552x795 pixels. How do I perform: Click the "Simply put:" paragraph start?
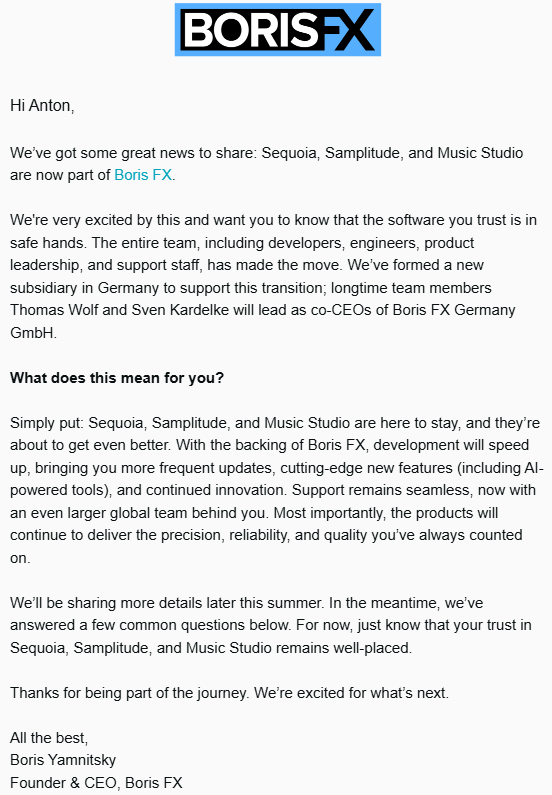click(x=47, y=423)
